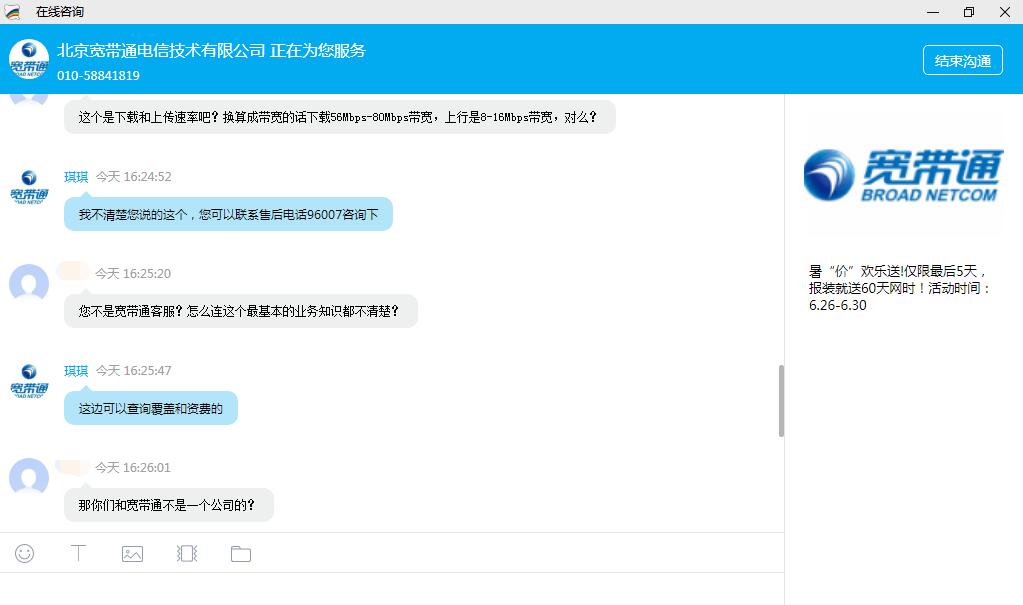Open the Broad Netcom banner image

[x=903, y=176]
